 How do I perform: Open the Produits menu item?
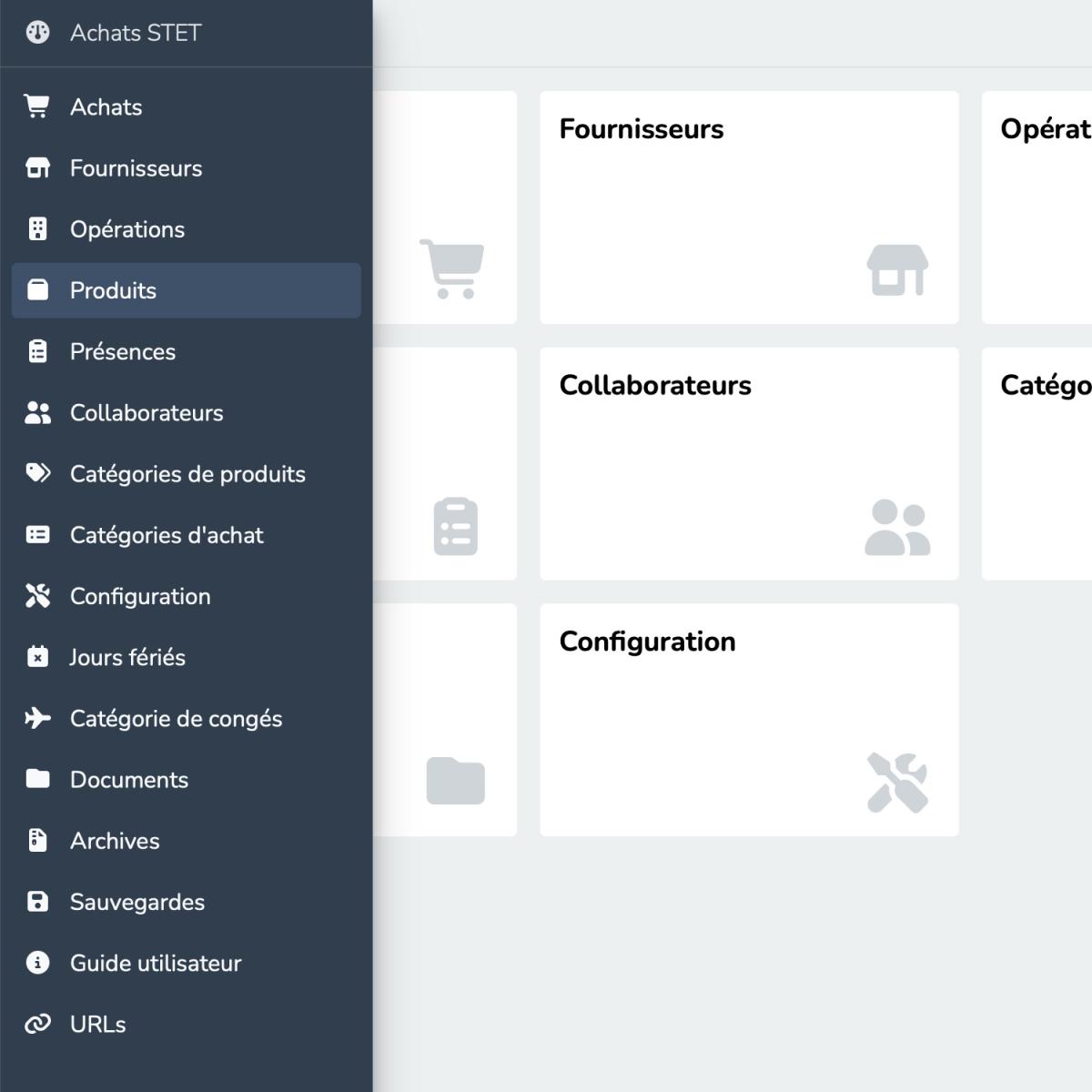click(187, 290)
